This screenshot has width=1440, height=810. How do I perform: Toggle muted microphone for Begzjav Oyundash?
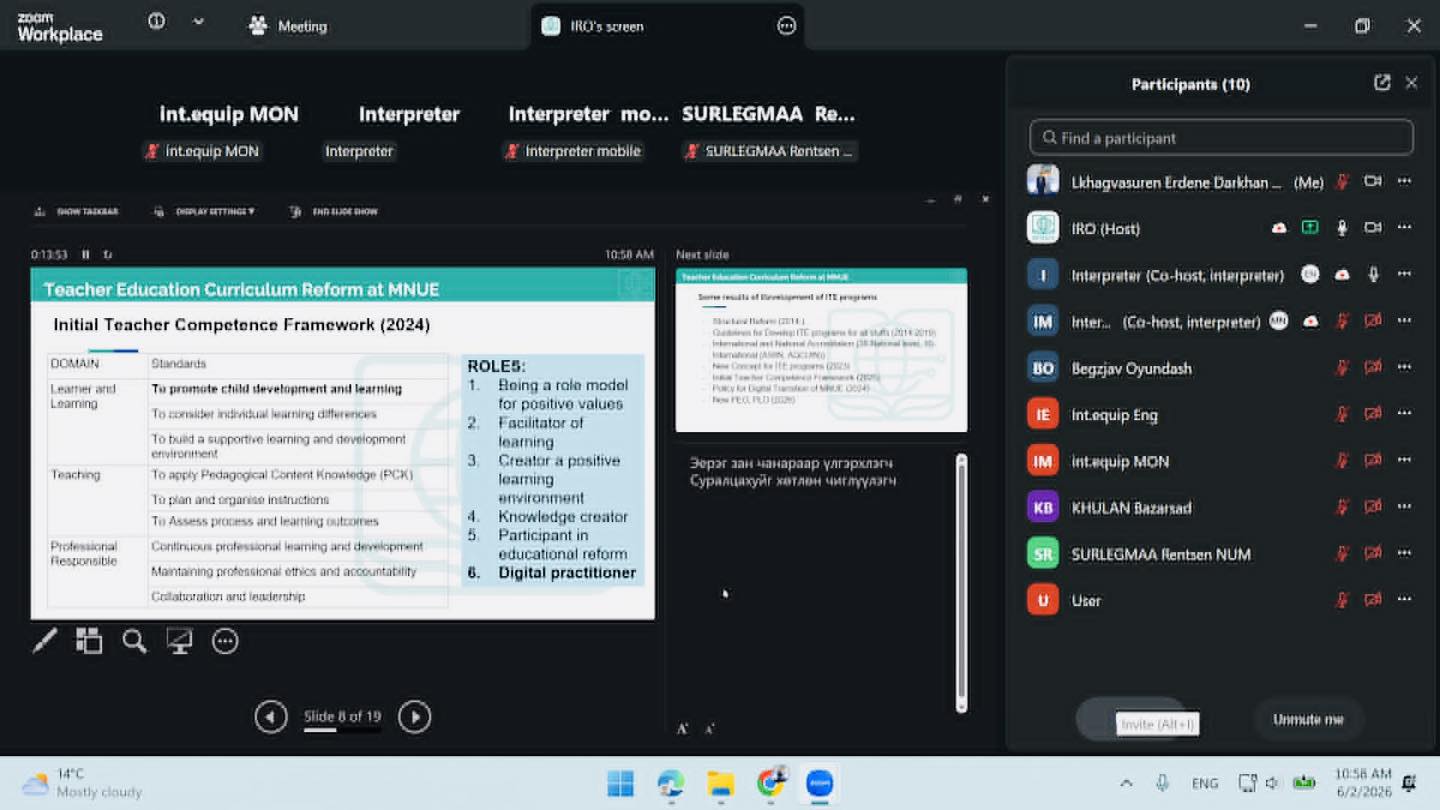(1342, 368)
